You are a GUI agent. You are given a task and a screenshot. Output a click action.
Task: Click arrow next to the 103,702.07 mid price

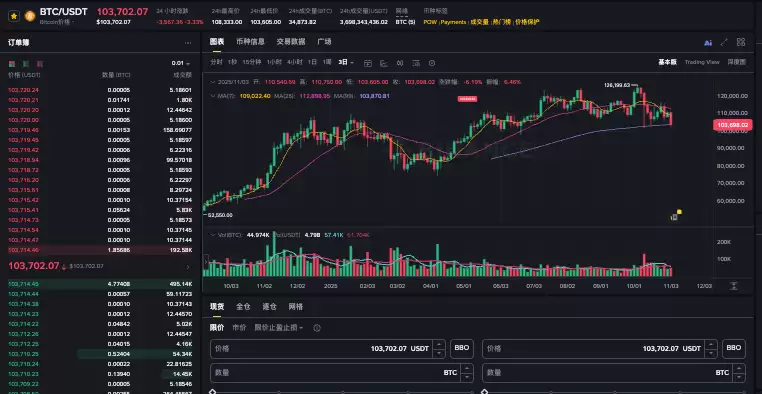pyautogui.click(x=188, y=267)
